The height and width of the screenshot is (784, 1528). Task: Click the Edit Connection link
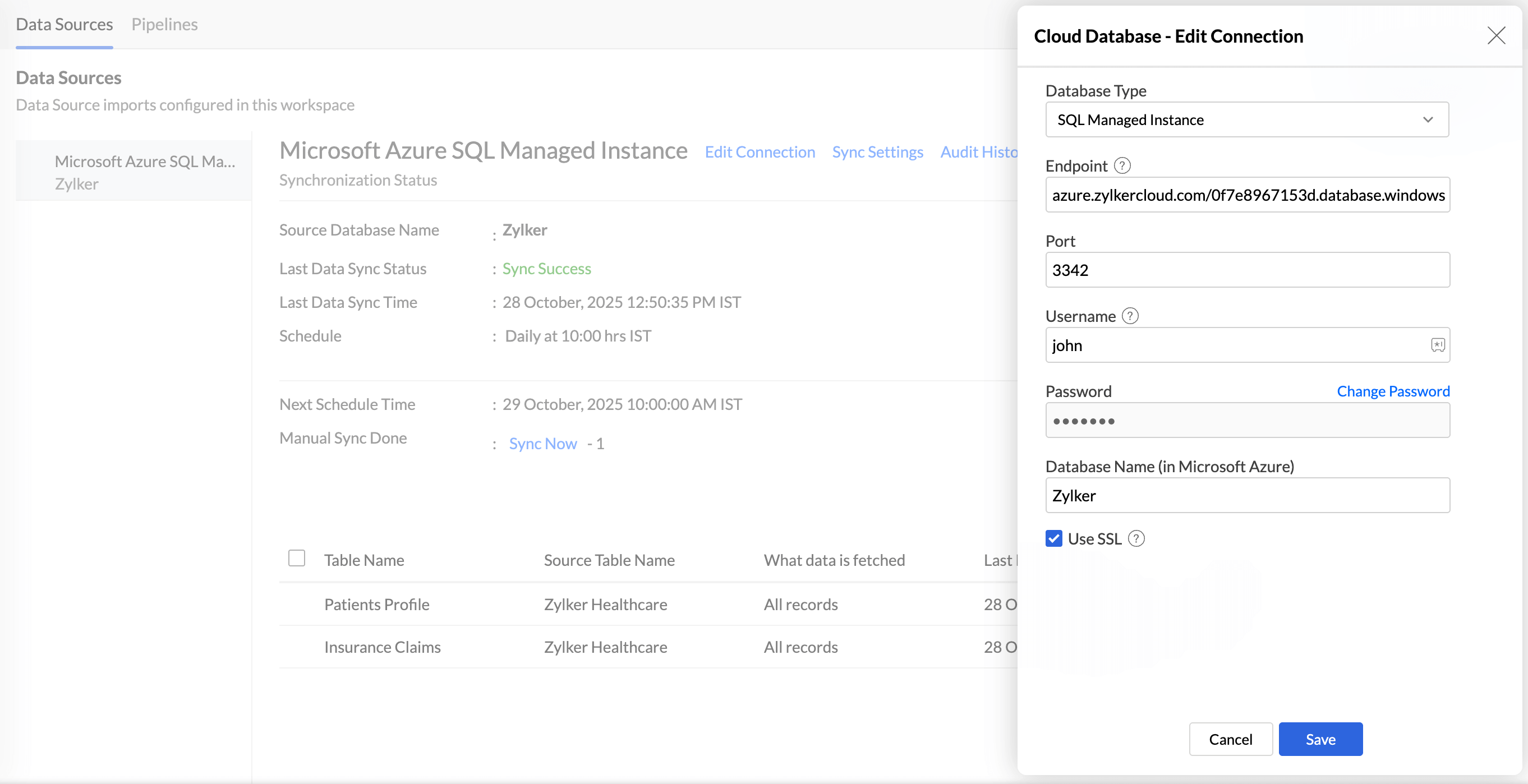pyautogui.click(x=760, y=152)
